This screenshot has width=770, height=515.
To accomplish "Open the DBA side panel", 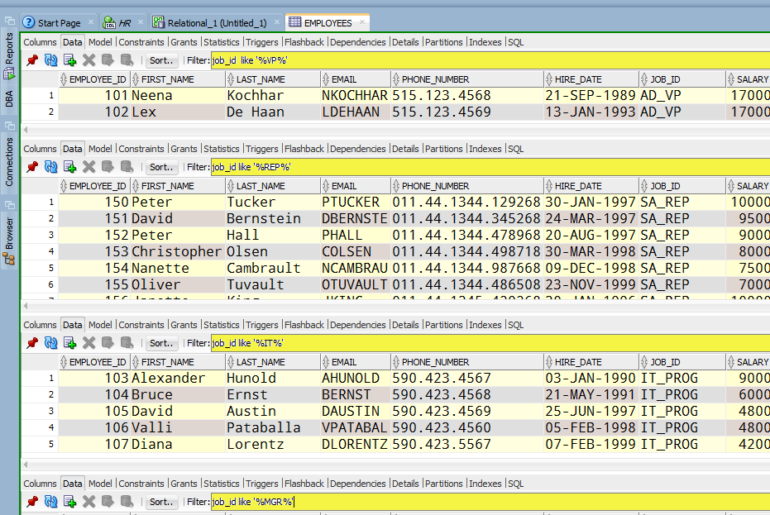I will [x=9, y=99].
